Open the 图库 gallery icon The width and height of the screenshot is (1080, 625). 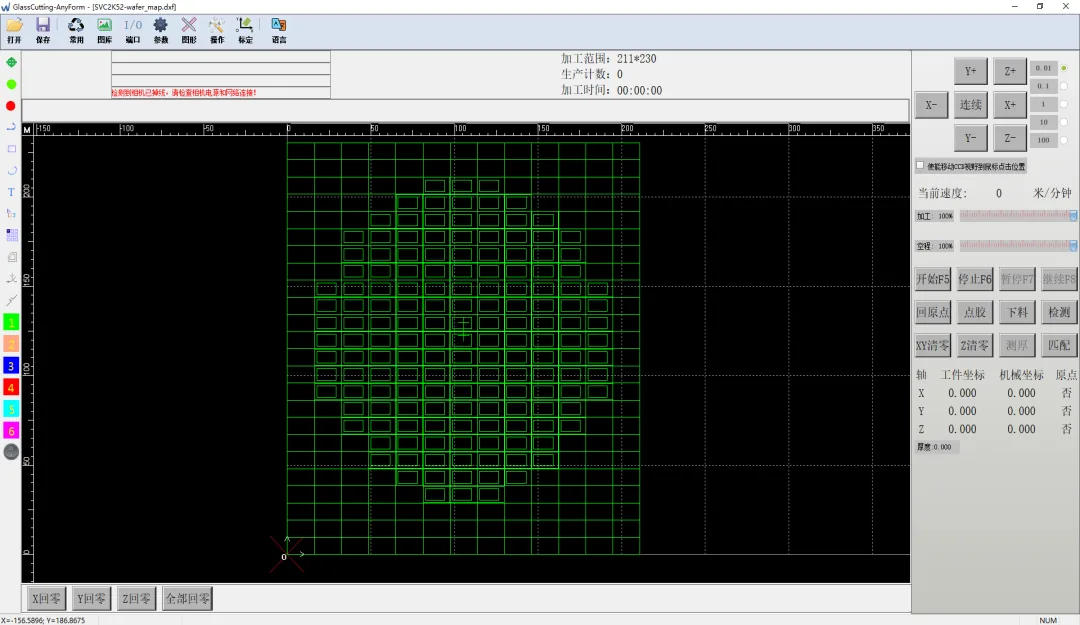[x=104, y=30]
